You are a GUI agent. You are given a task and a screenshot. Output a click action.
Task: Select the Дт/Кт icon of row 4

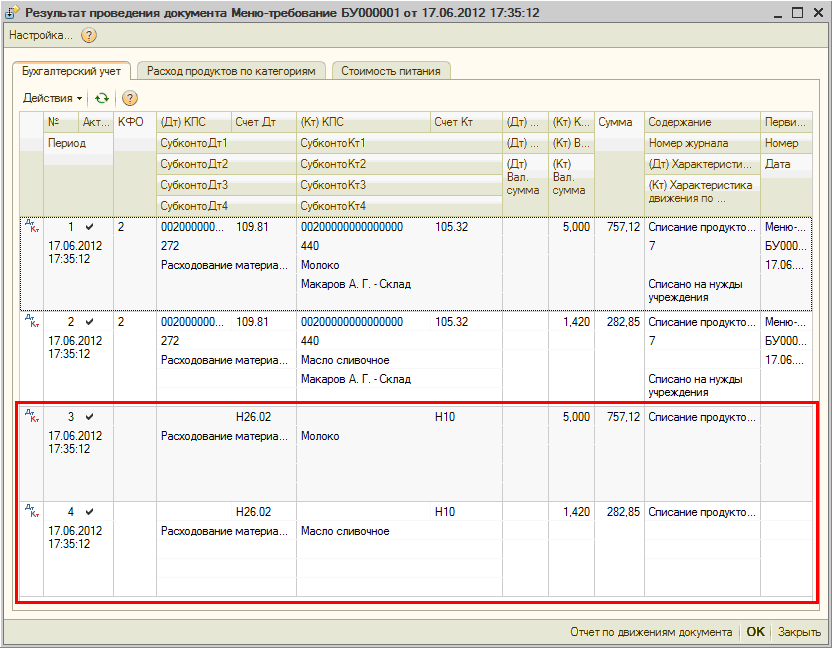(33, 513)
